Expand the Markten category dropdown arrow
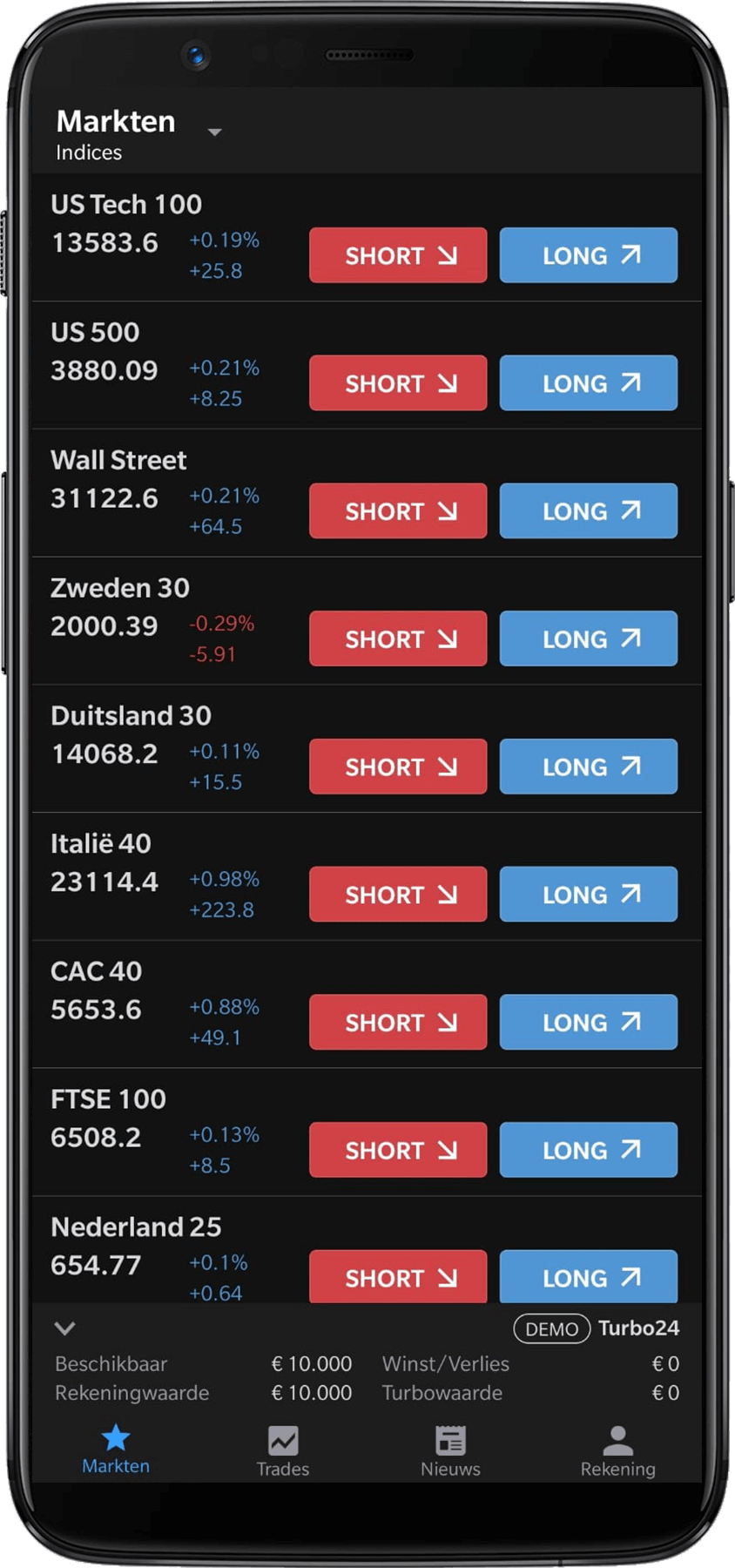The height and width of the screenshot is (1568, 735). [x=214, y=132]
